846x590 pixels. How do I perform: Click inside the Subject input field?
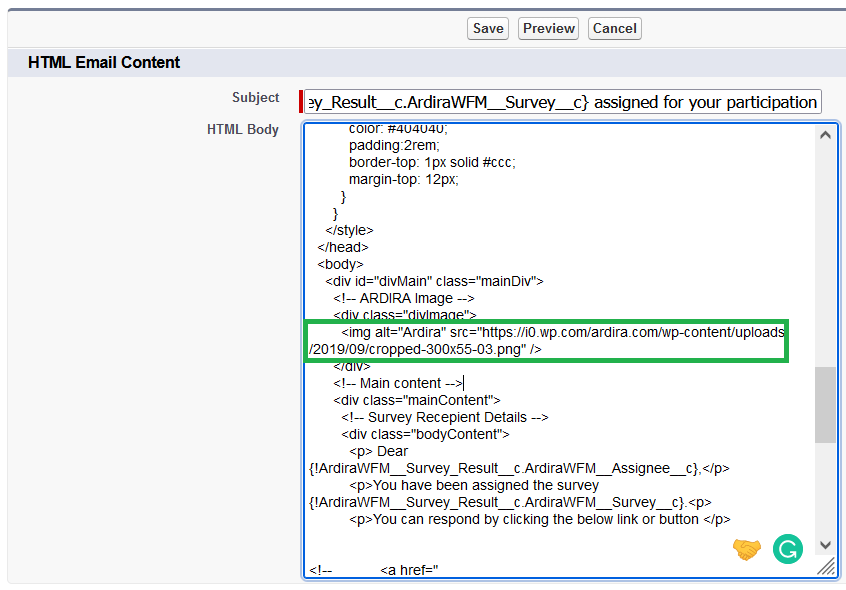pos(560,101)
